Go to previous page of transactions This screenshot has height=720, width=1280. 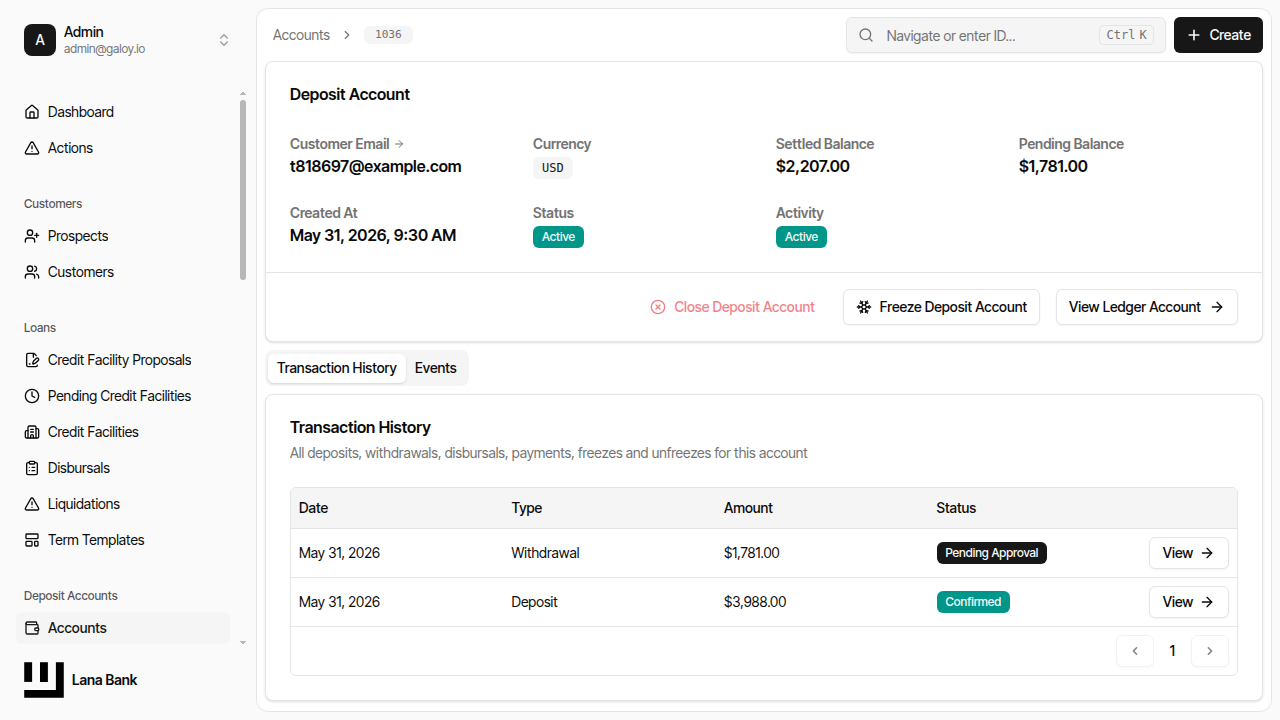coord(1135,651)
